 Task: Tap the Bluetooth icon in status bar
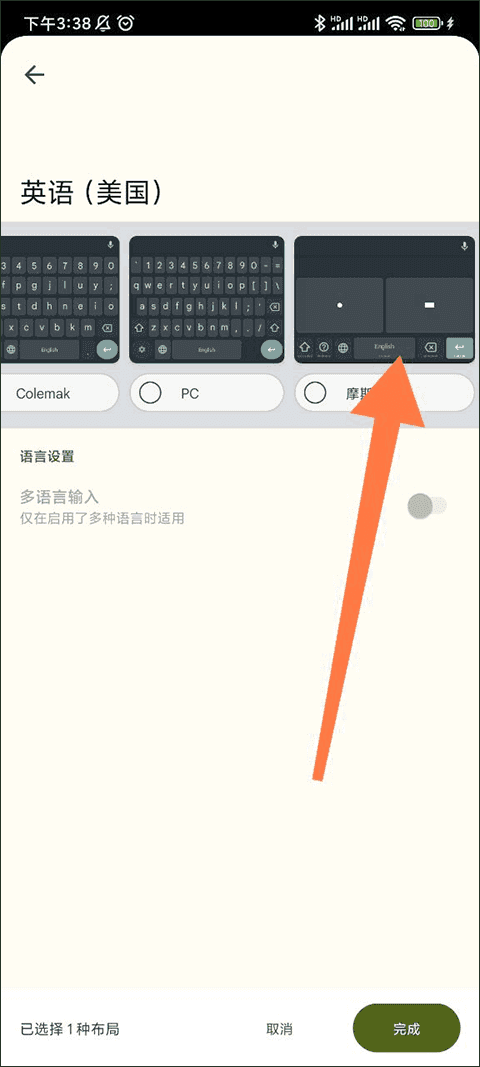pos(319,24)
